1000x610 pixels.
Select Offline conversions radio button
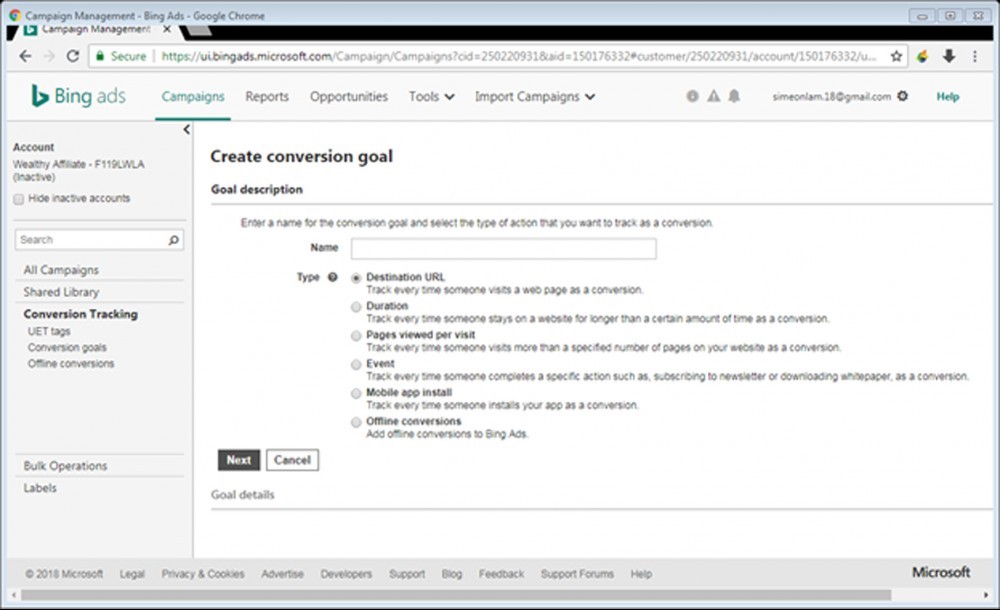(x=356, y=422)
